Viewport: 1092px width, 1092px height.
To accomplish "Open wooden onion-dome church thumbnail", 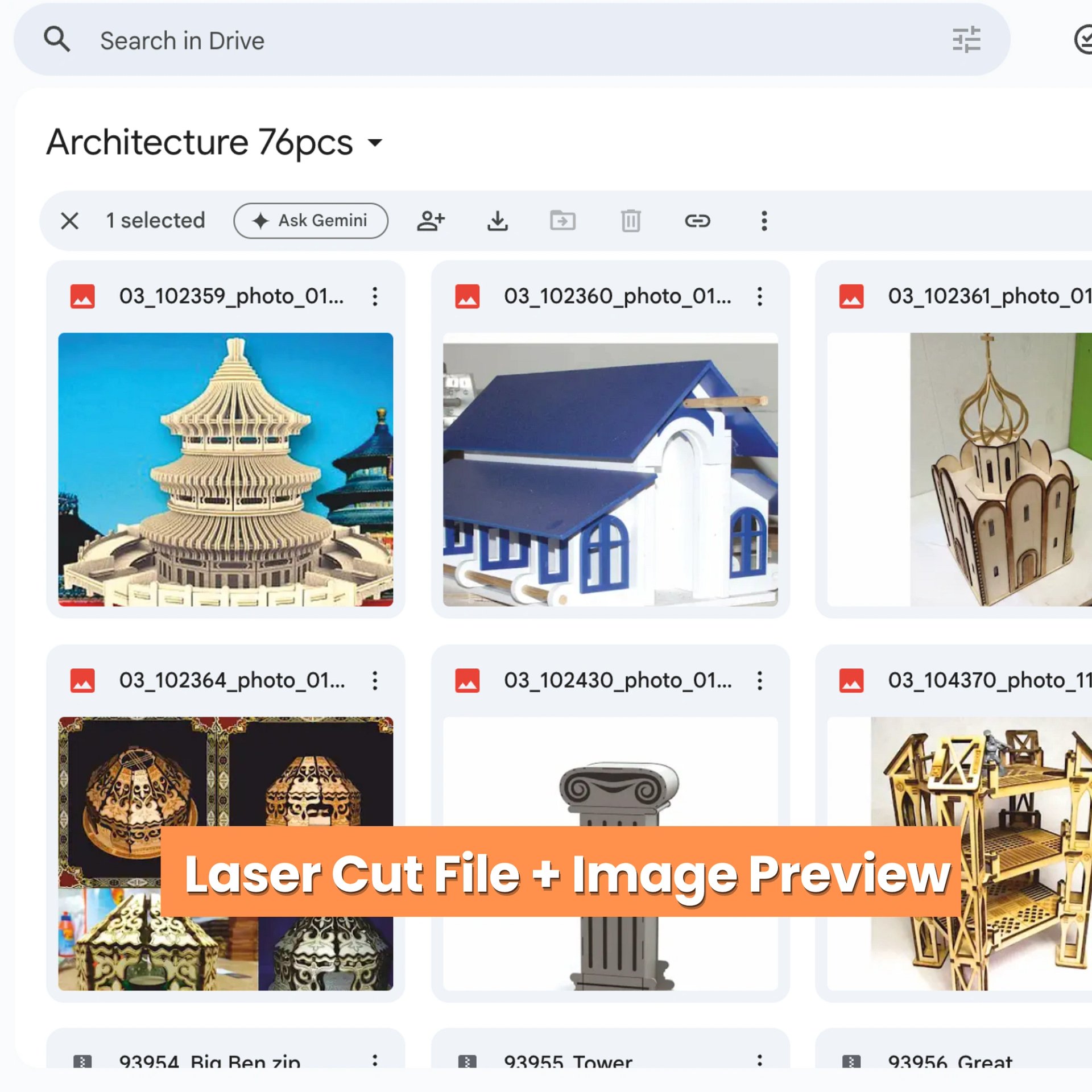I will pos(959,469).
